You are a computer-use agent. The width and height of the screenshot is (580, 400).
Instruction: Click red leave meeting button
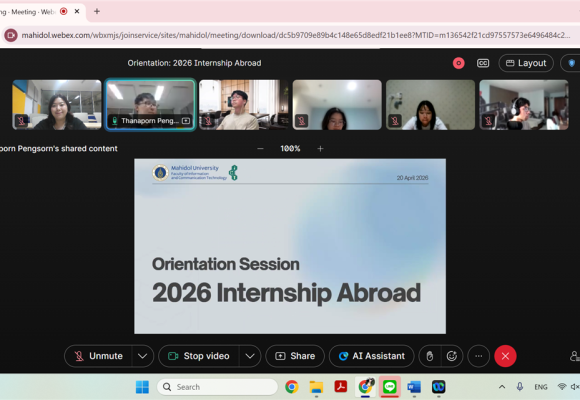coord(505,356)
